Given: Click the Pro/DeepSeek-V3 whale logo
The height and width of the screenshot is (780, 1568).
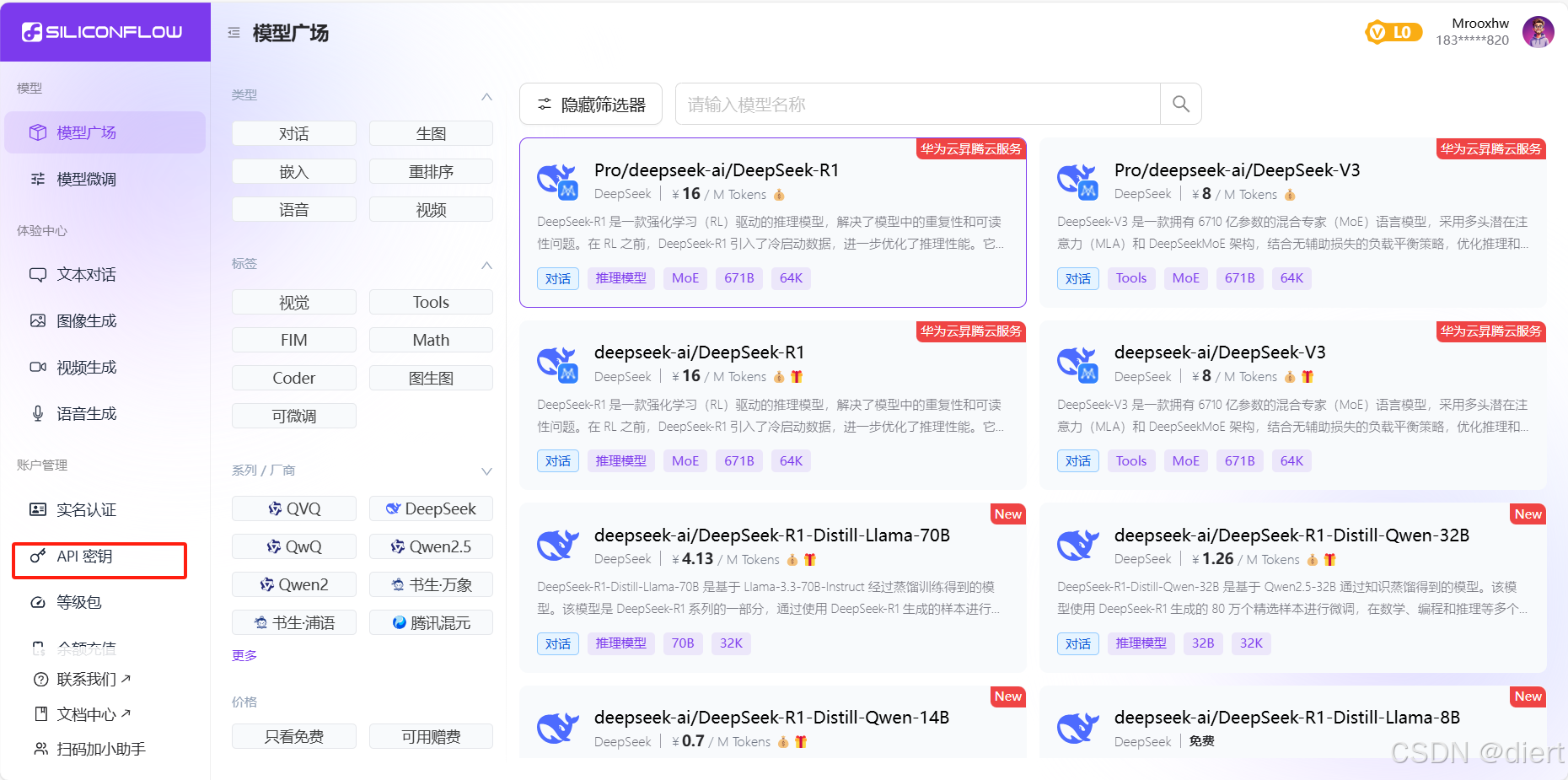Looking at the screenshot, I should click(x=1077, y=181).
